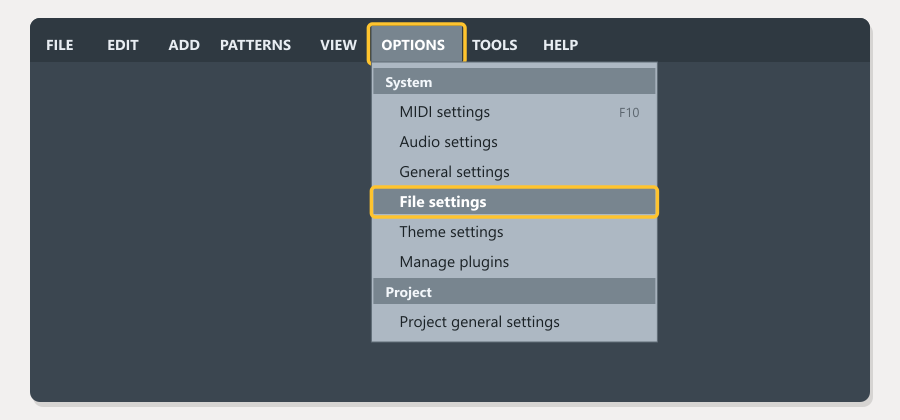Choose MIDI settings from the dropdown
This screenshot has height=420, width=900.
(514, 112)
